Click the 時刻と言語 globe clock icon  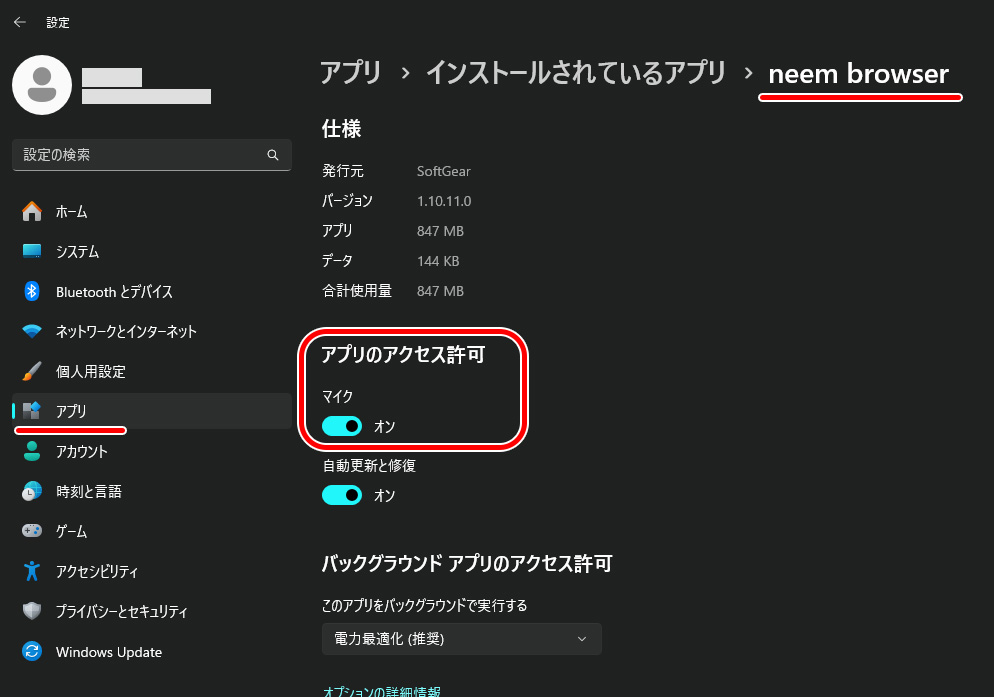(32, 491)
